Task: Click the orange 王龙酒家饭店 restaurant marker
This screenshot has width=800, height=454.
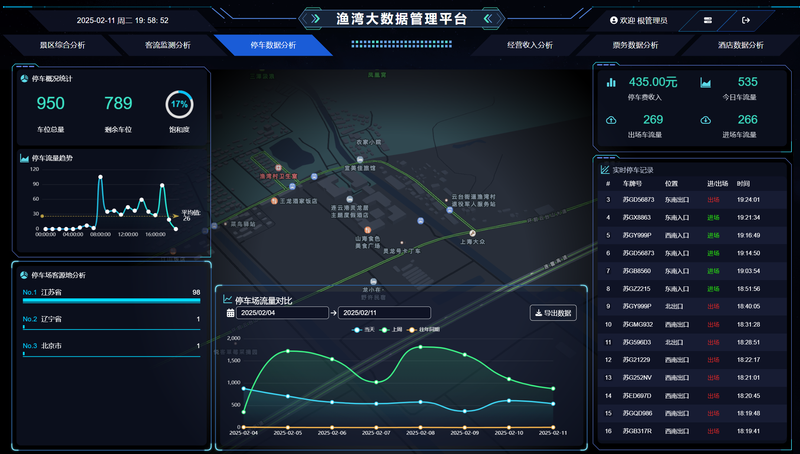Action: (x=274, y=201)
